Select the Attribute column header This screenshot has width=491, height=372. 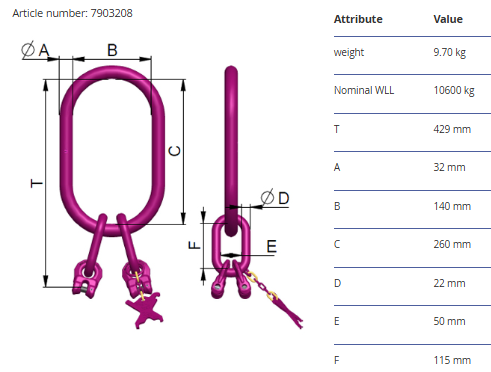pos(358,19)
